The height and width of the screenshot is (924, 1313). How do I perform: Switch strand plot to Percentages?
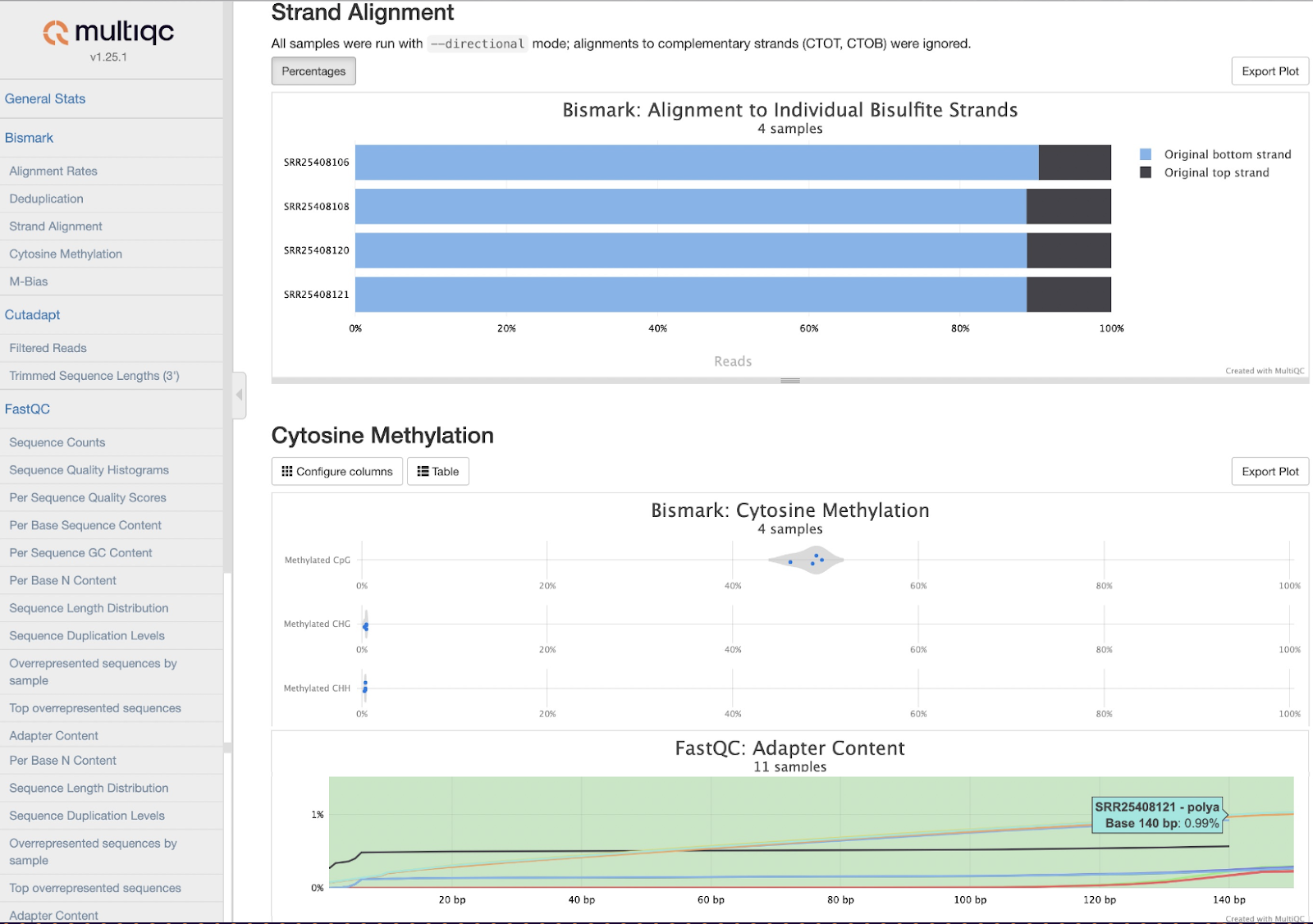pyautogui.click(x=313, y=71)
